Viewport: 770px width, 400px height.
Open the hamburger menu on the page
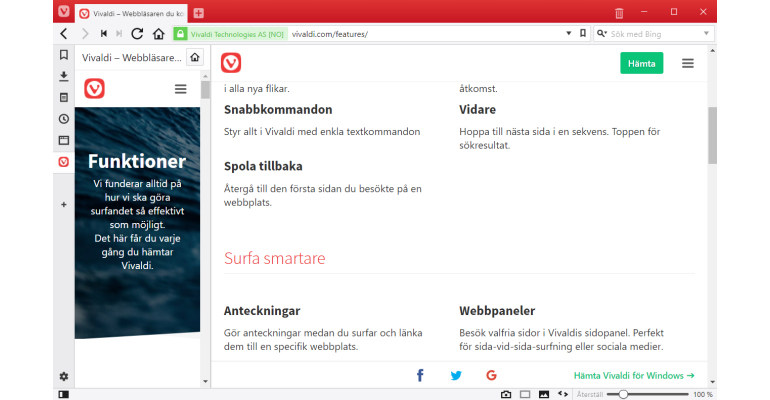pyautogui.click(x=688, y=63)
